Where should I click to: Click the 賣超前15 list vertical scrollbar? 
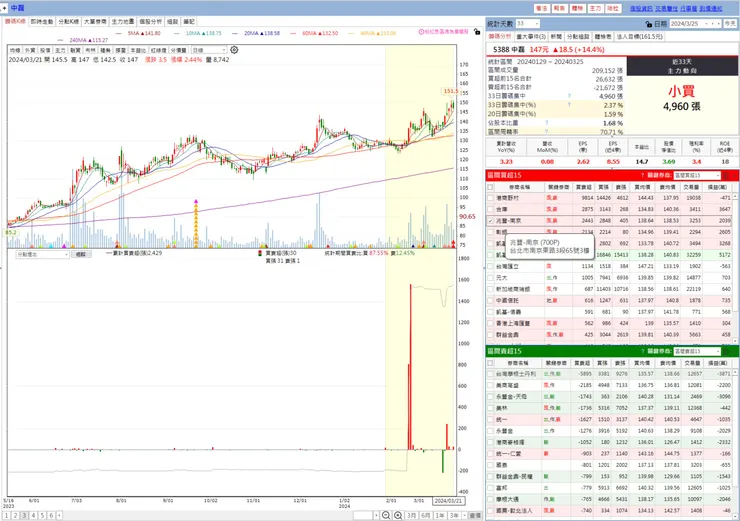click(x=735, y=444)
